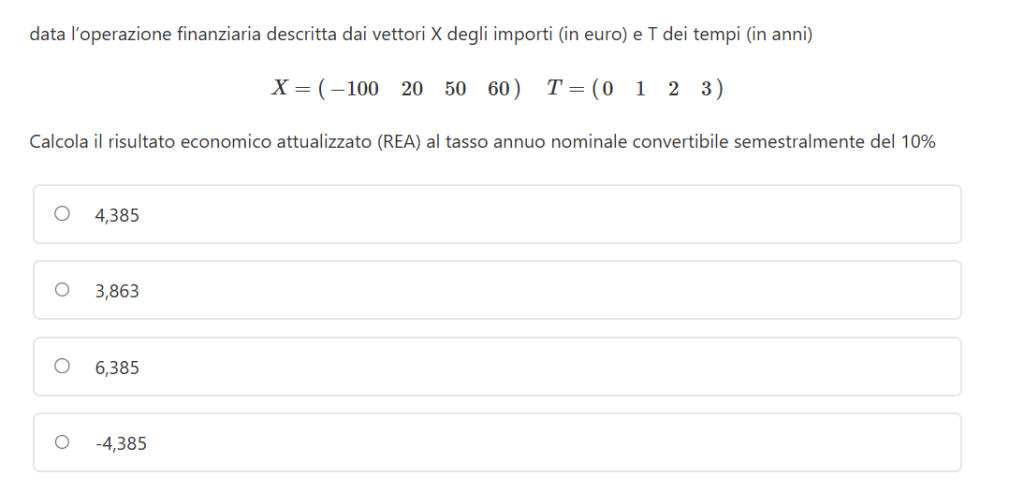The width and height of the screenshot is (1024, 491).
Task: Select the radio button for 4,385
Action: [62, 213]
